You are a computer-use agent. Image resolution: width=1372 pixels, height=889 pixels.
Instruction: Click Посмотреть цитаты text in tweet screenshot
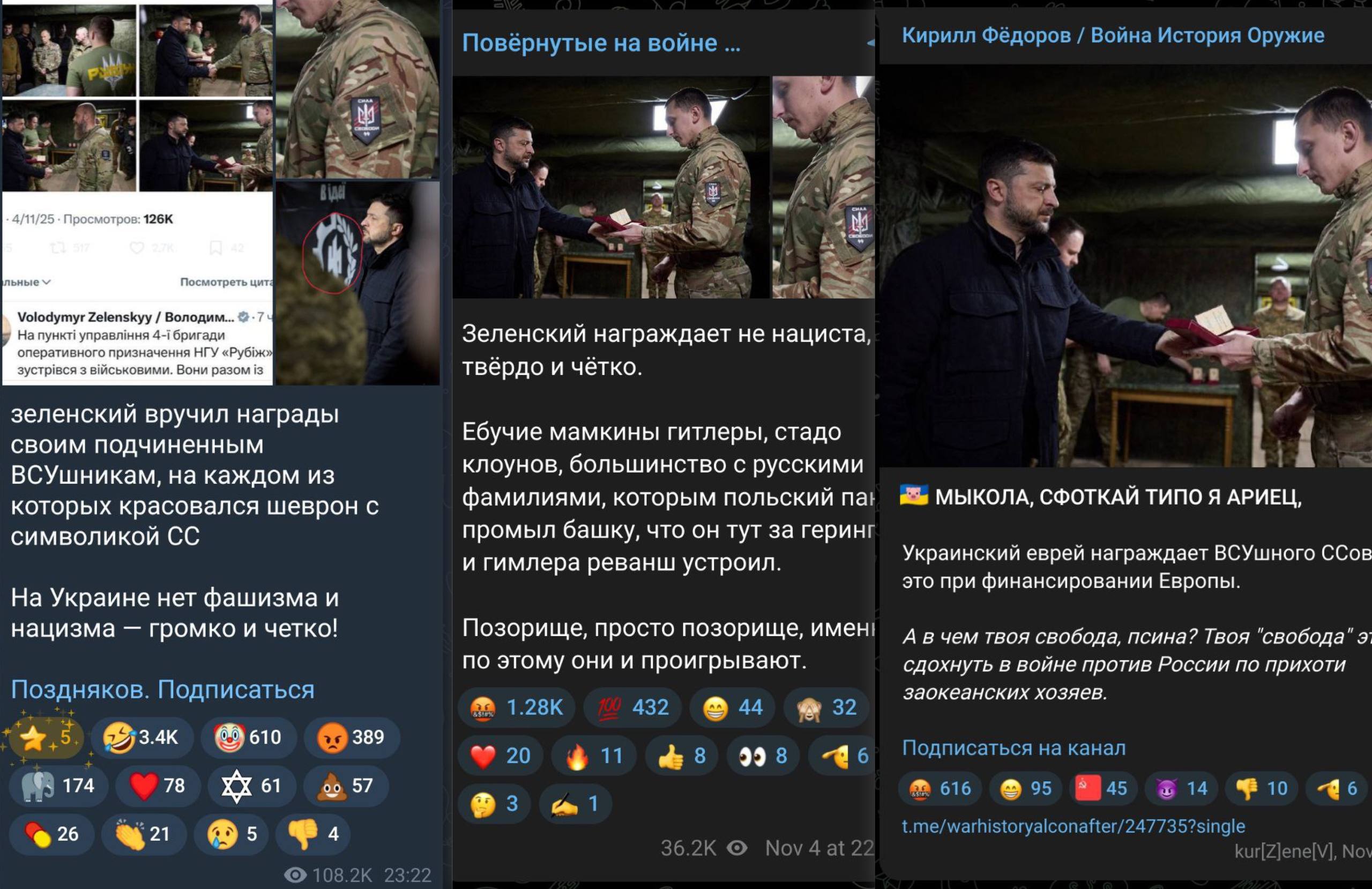(226, 282)
